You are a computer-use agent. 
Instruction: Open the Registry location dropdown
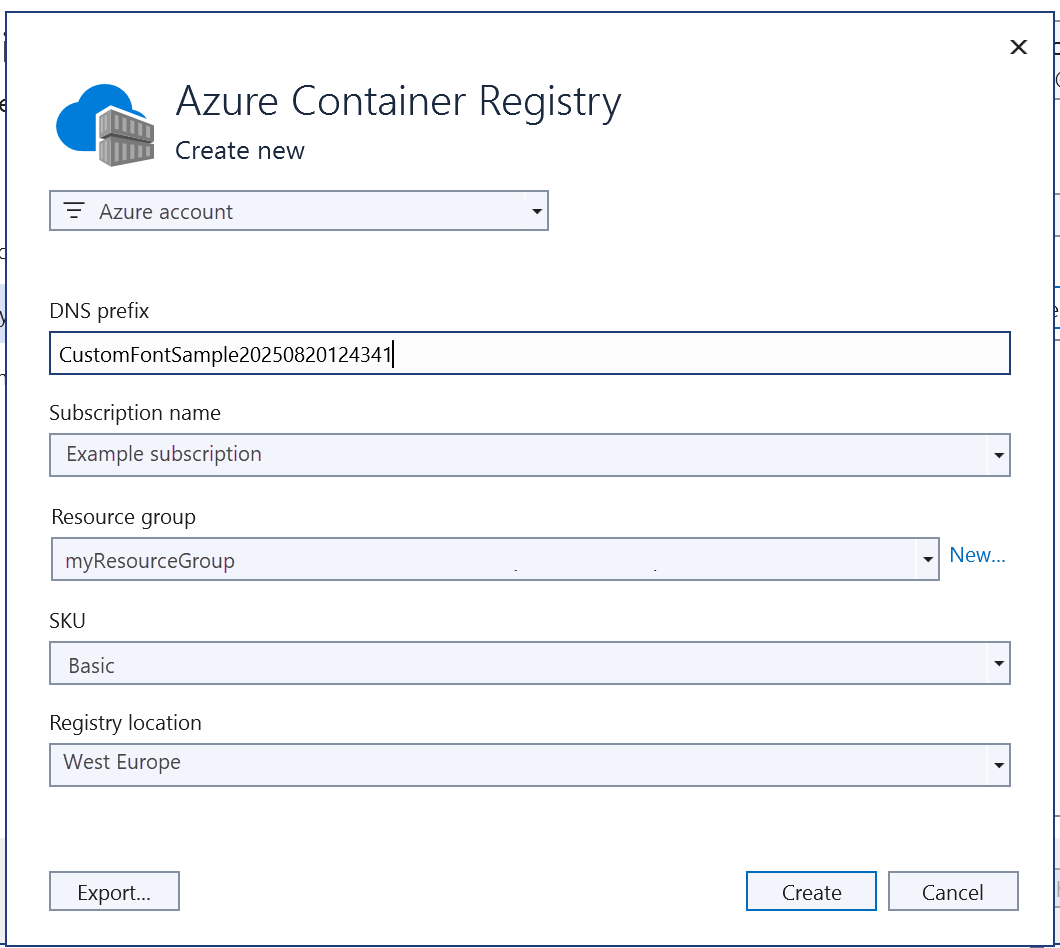(999, 765)
